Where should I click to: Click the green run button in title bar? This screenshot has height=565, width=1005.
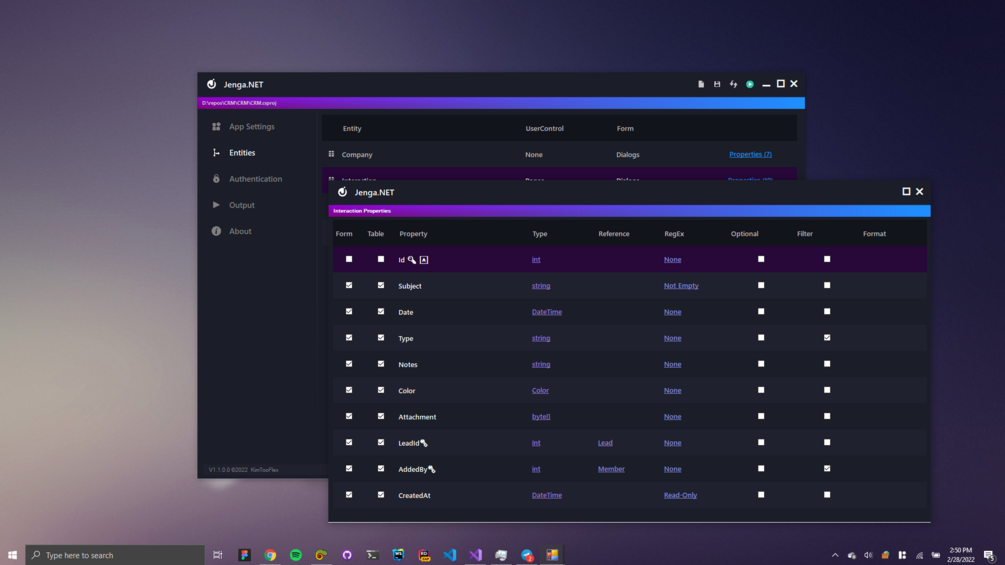tap(749, 84)
